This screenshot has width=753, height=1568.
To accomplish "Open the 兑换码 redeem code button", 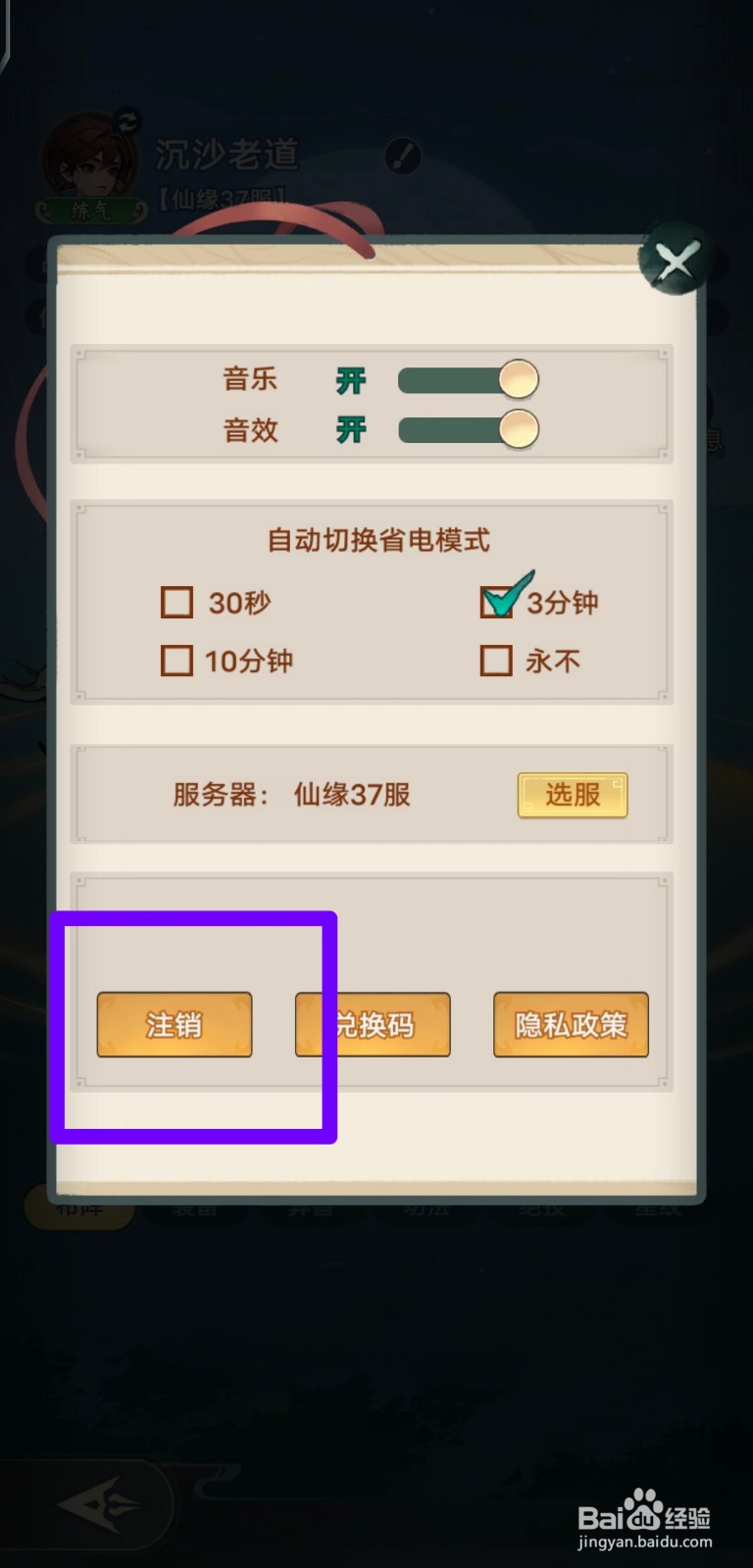I will 373,1025.
